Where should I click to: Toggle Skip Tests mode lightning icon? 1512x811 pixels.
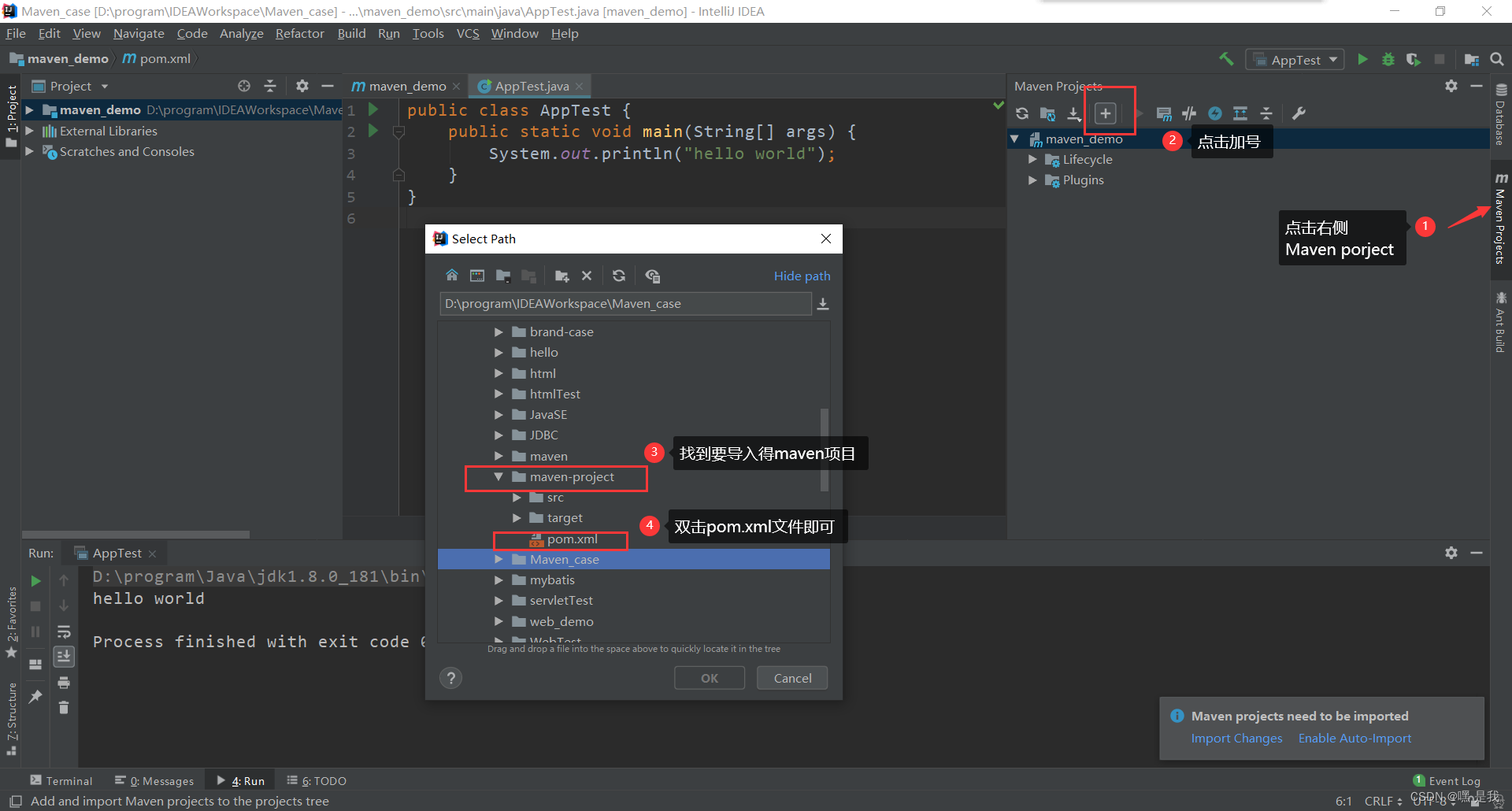coord(1215,113)
